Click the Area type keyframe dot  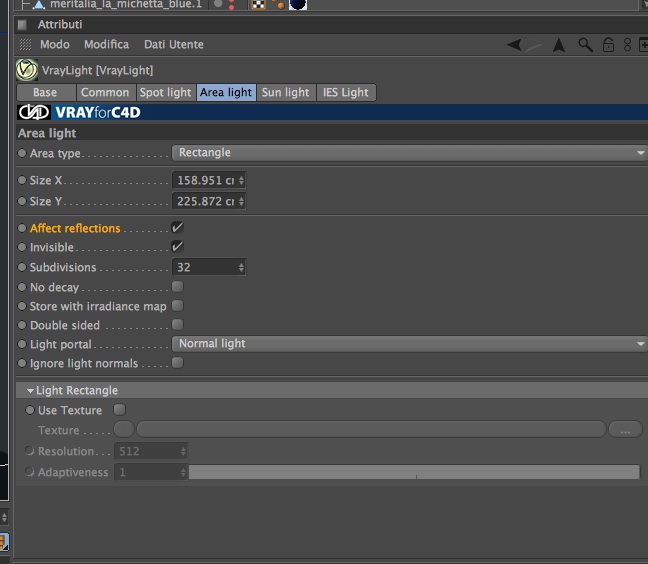coord(22,153)
